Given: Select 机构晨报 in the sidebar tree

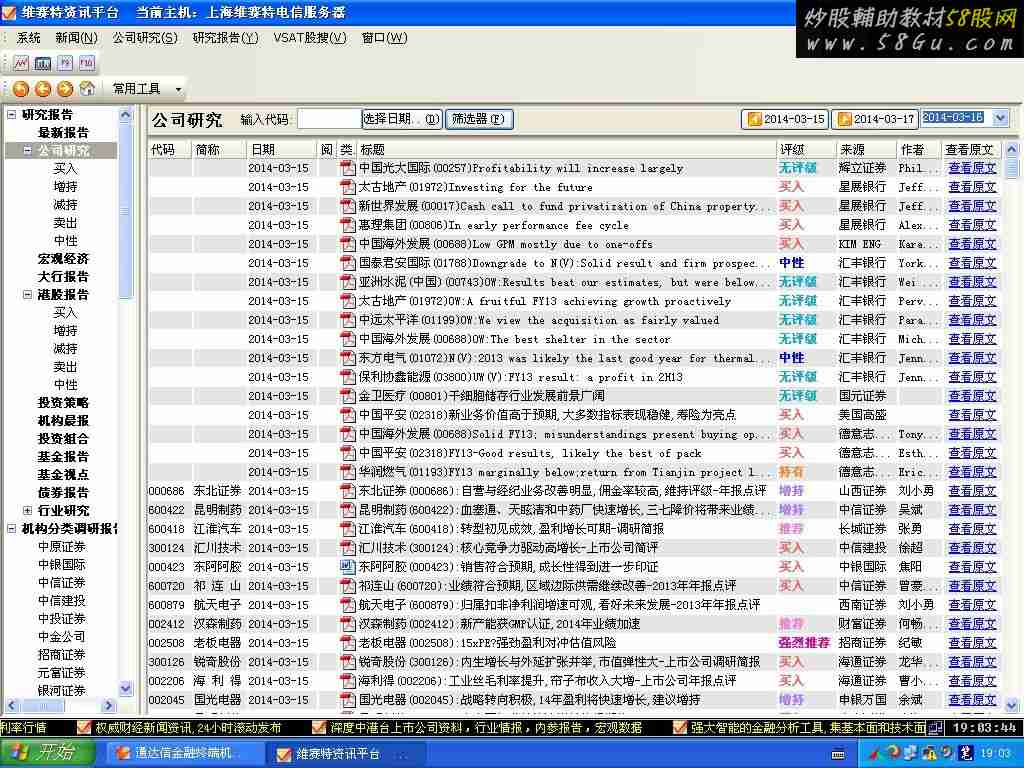Looking at the screenshot, I should click(x=63, y=421).
